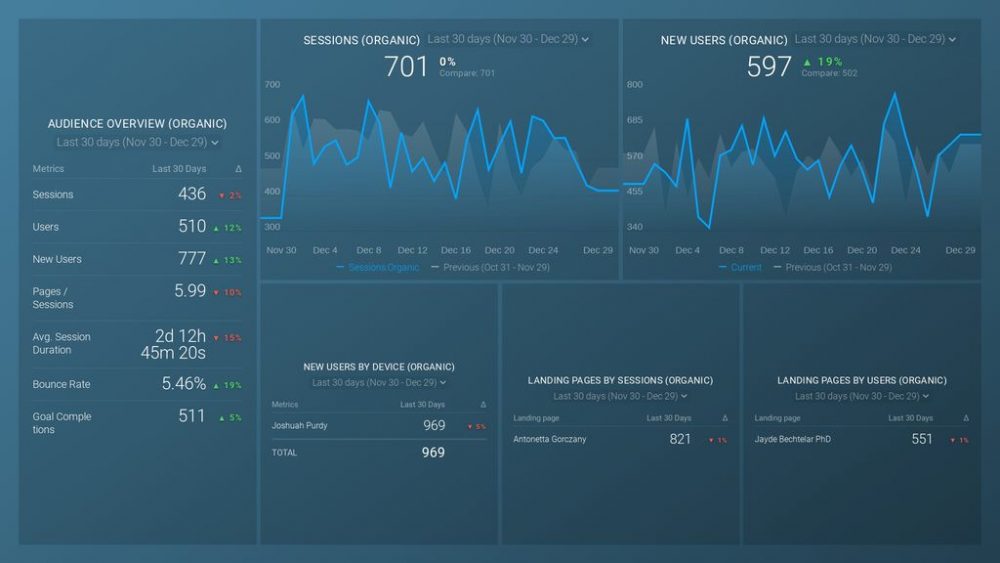Screen dimensions: 1000x563
Task: Click the delta header in New Users by Device
Action: (483, 405)
